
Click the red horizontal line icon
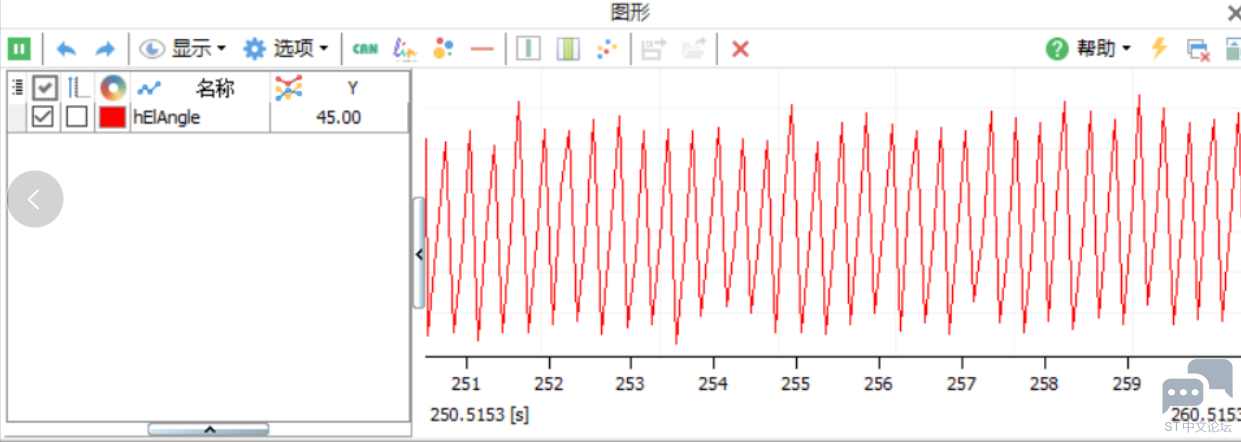pyautogui.click(x=482, y=48)
